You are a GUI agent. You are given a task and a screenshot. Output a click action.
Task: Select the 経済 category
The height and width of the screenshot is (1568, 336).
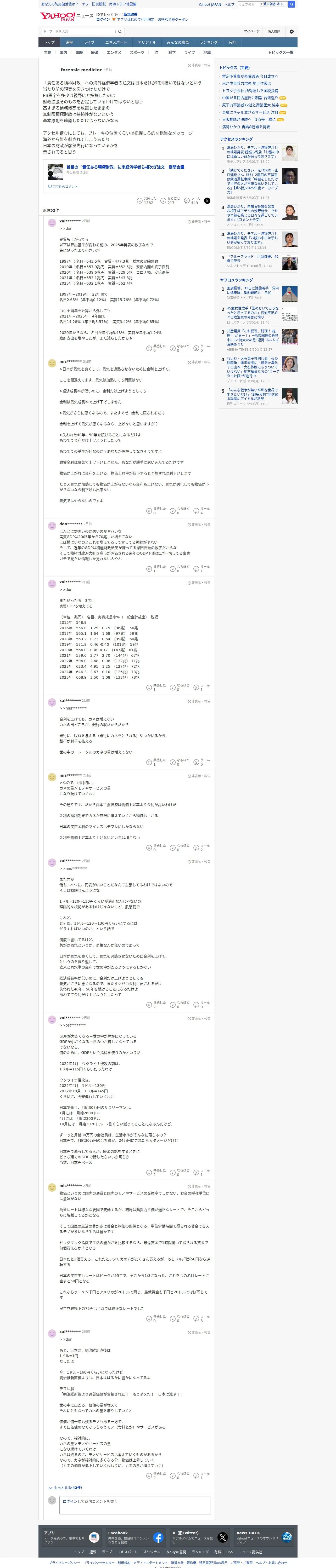(94, 52)
